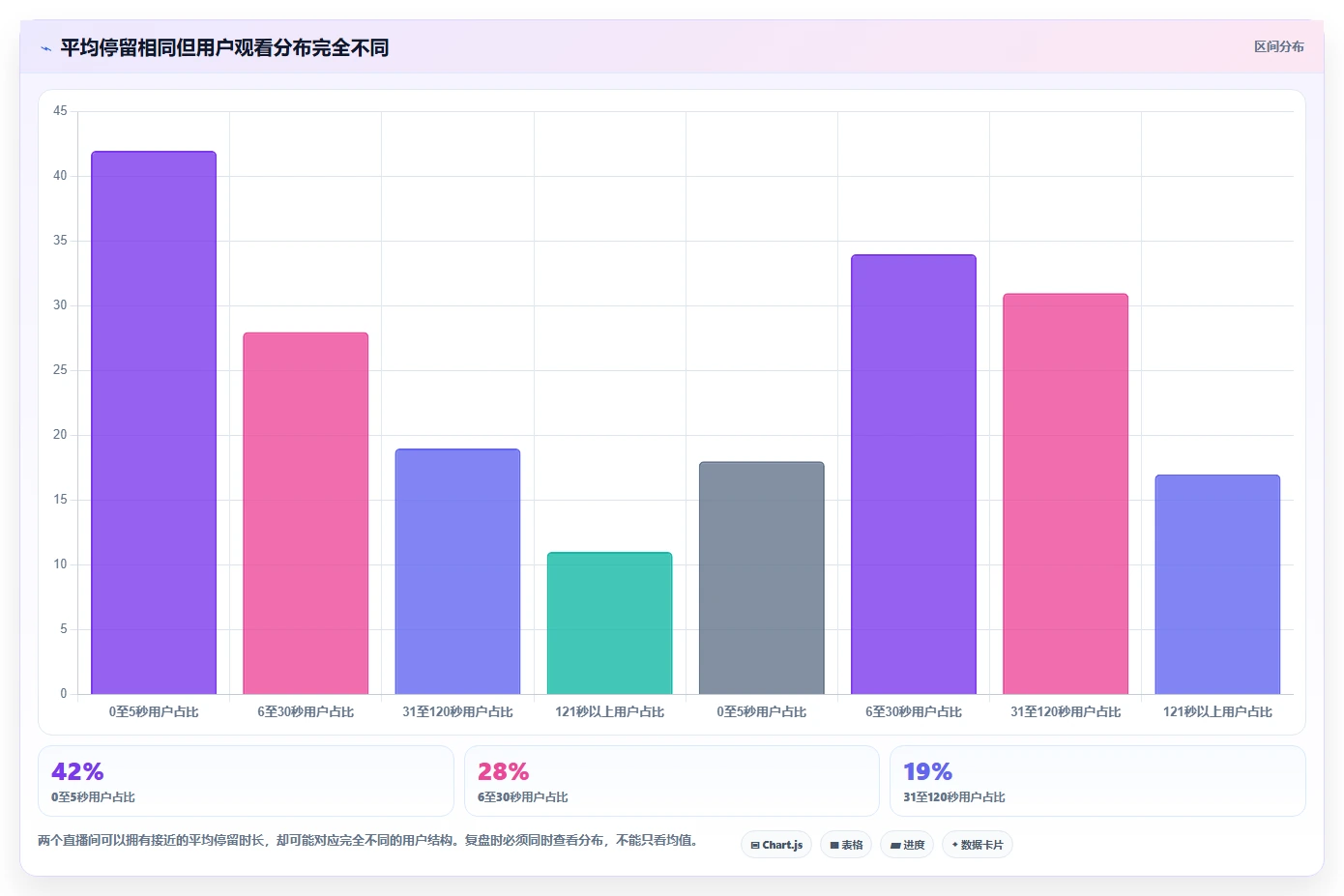Click the y-axis tick label 15

click(x=60, y=500)
